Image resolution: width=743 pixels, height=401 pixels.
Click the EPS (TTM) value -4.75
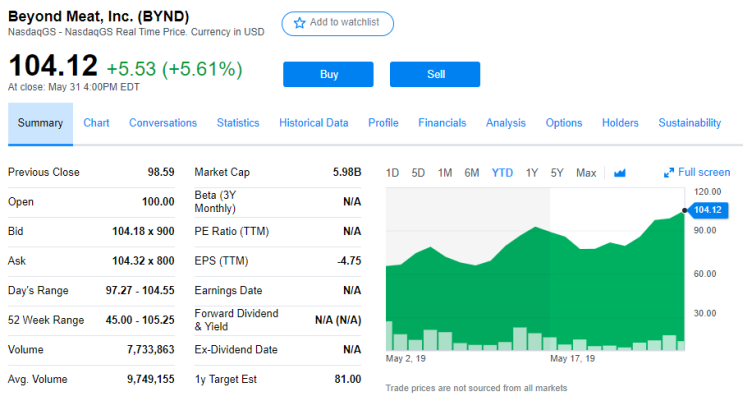tap(349, 261)
